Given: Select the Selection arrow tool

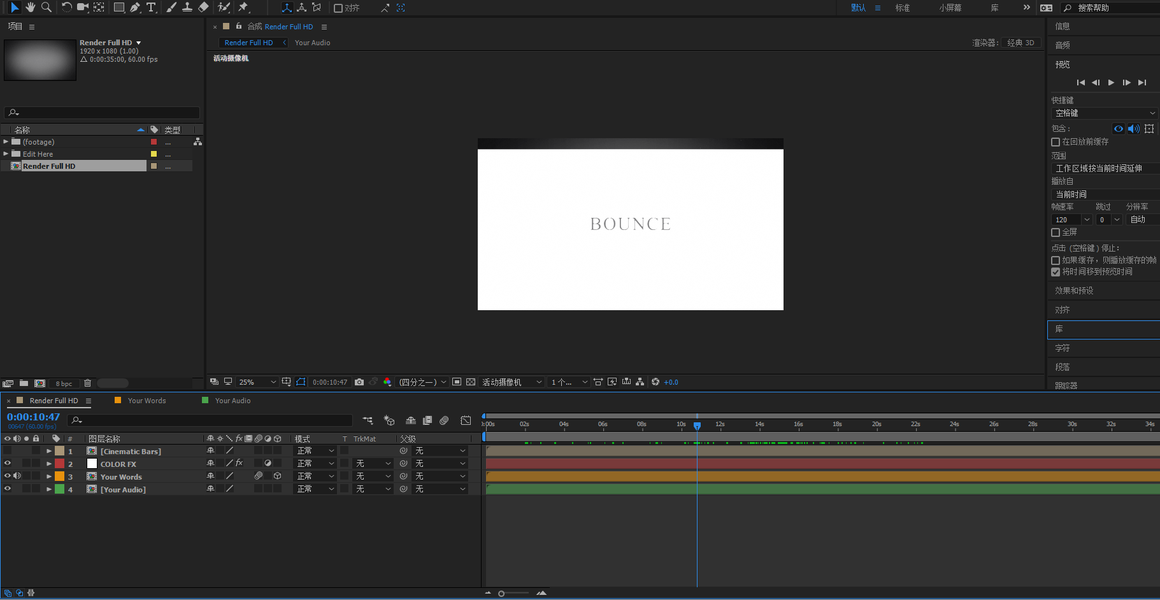Looking at the screenshot, I should [14, 7].
